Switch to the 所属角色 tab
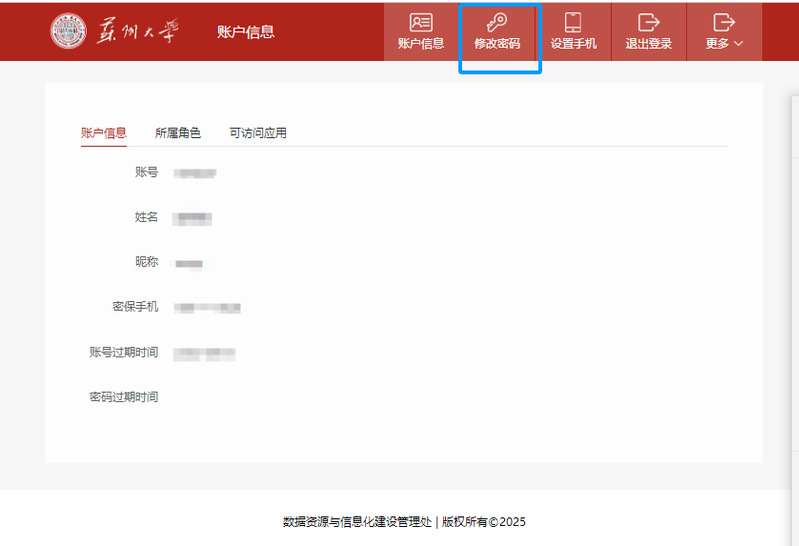This screenshot has height=546, width=799. (x=178, y=133)
